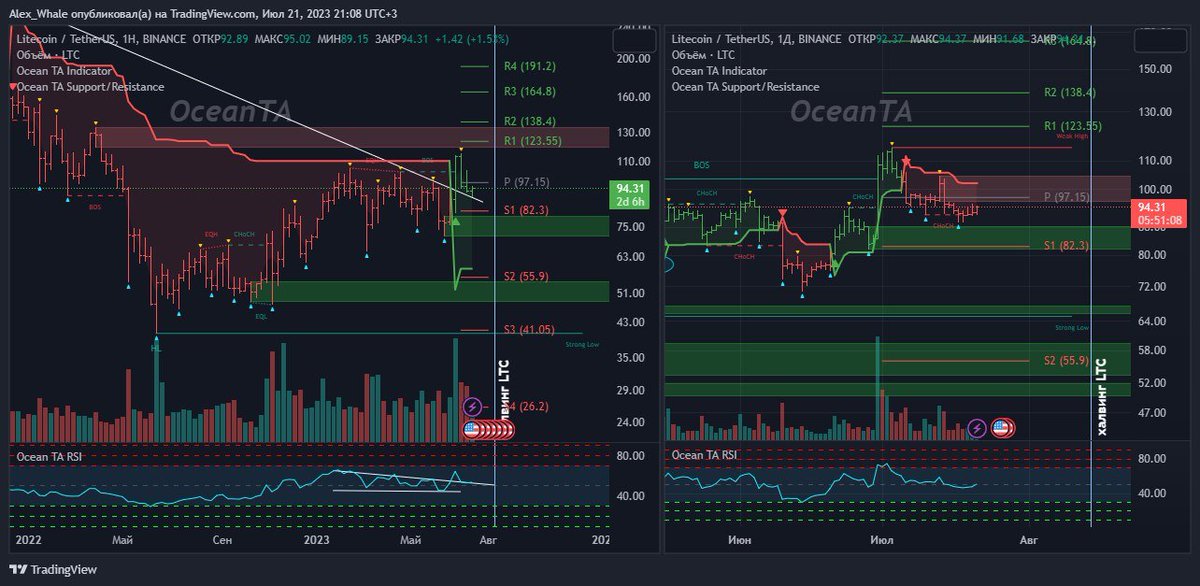Click the 150.00 price axis label
Viewport: 1200px width, 586px height.
(1153, 69)
